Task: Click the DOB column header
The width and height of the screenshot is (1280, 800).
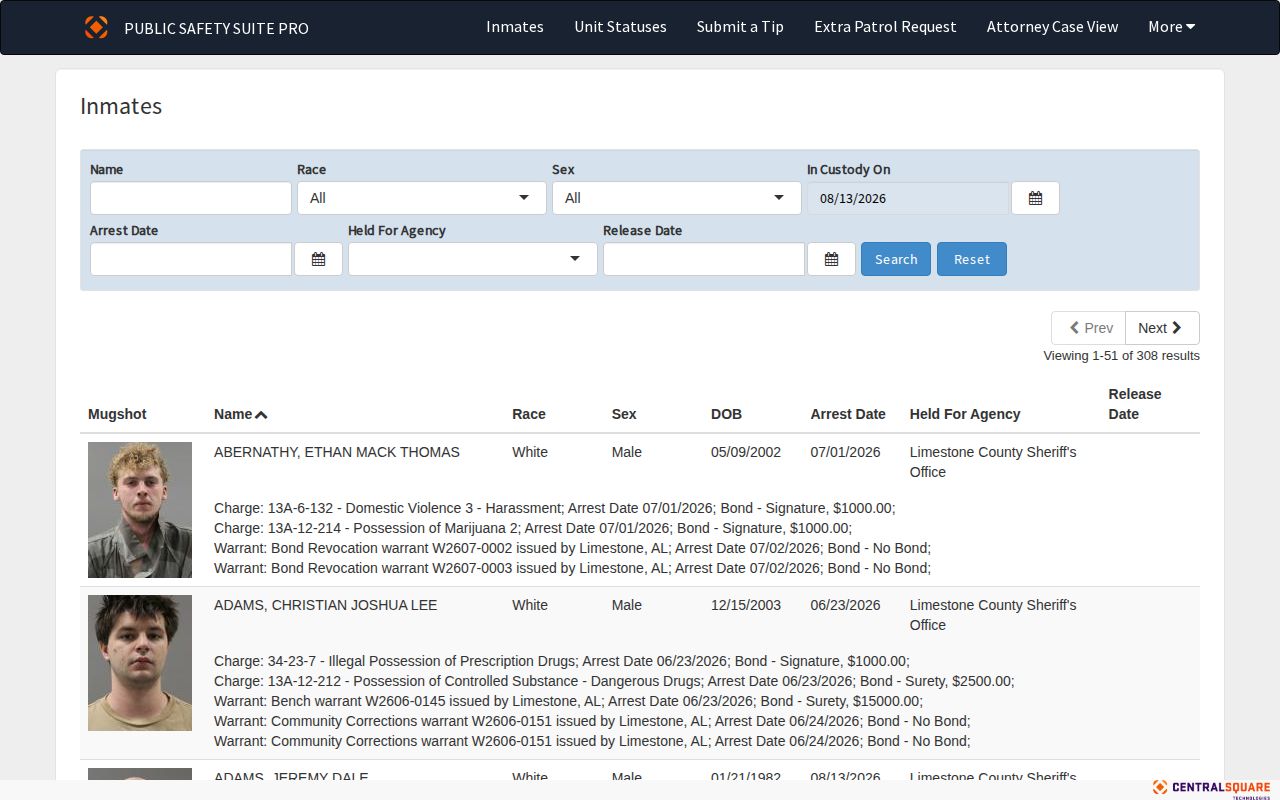Action: (x=727, y=414)
